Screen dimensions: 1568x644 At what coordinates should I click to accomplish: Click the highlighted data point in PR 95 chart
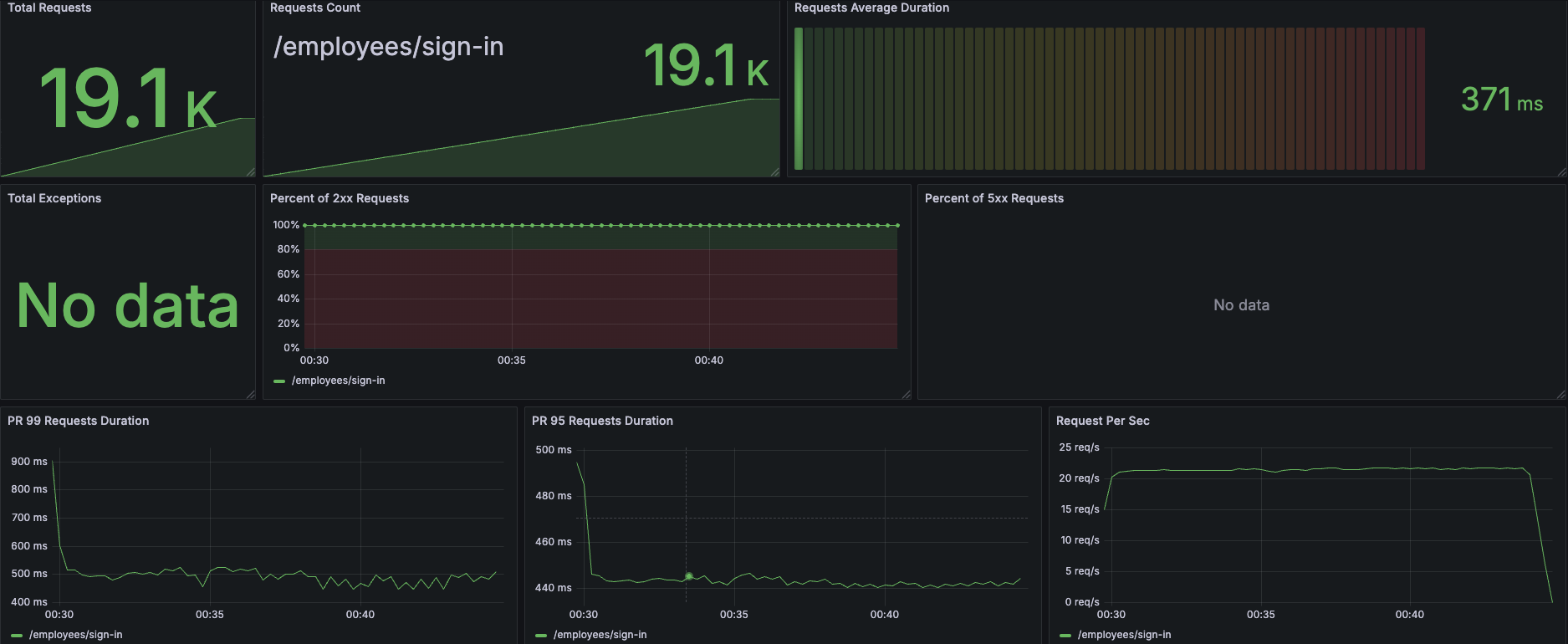(689, 576)
